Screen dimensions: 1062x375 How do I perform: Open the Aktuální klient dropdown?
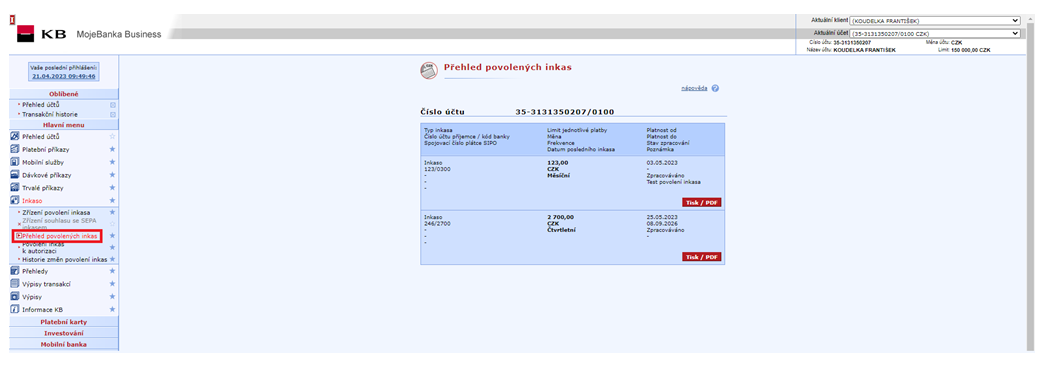(935, 21)
